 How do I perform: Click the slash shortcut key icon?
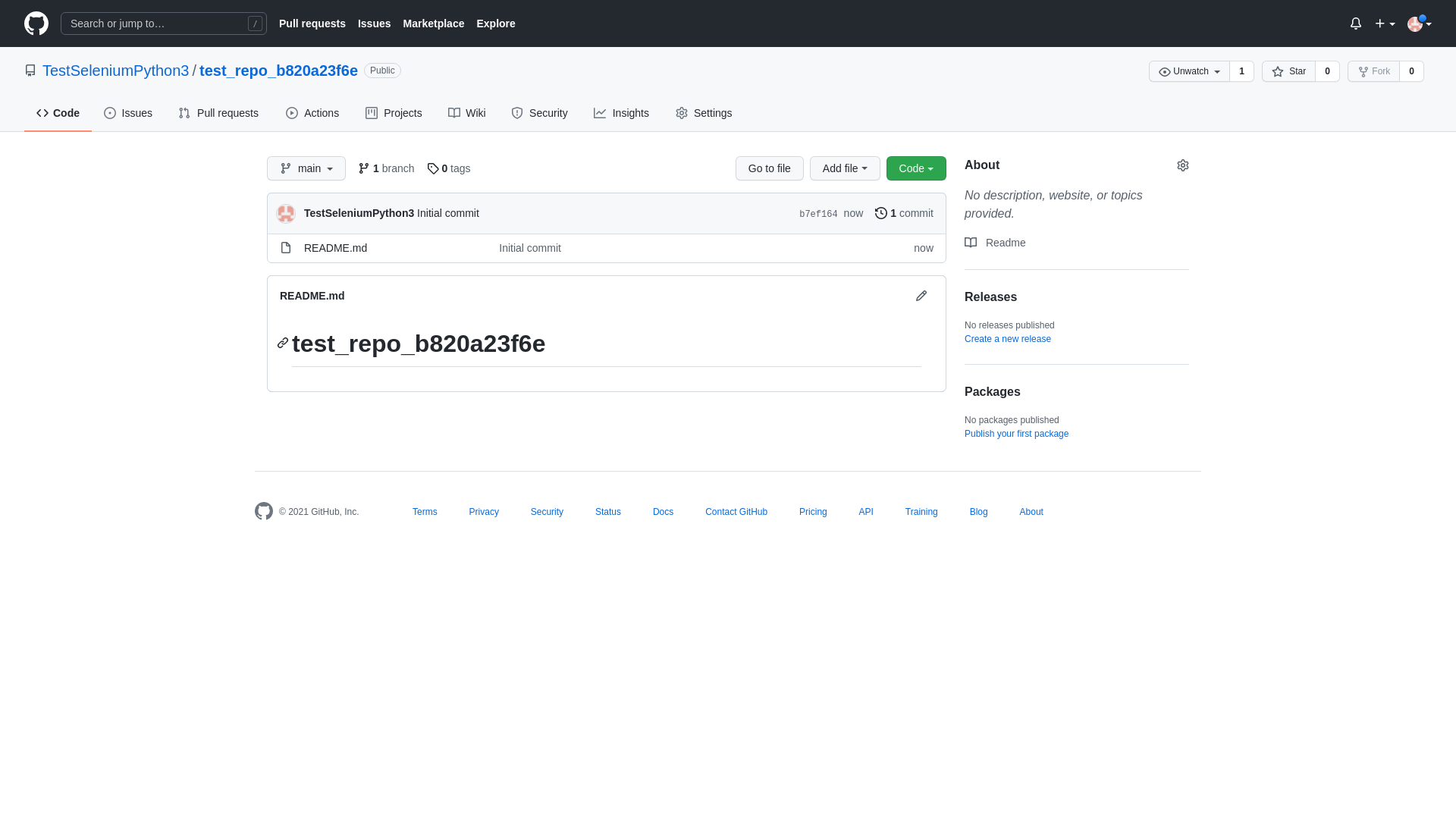coord(255,24)
